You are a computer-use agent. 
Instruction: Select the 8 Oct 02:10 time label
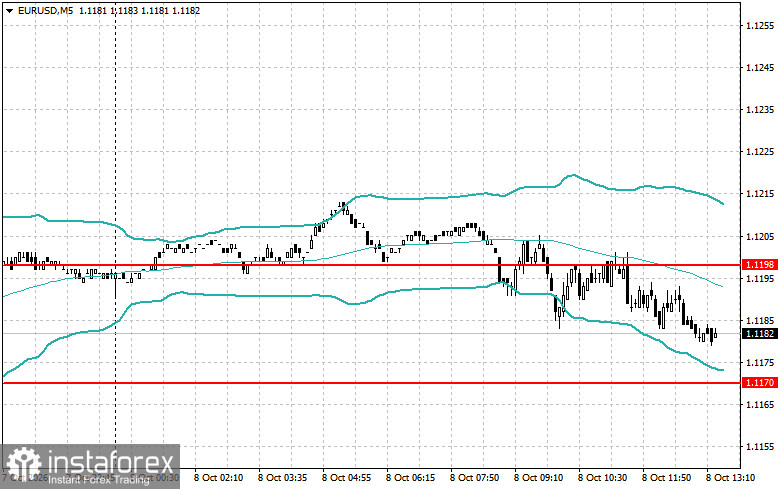click(x=219, y=478)
